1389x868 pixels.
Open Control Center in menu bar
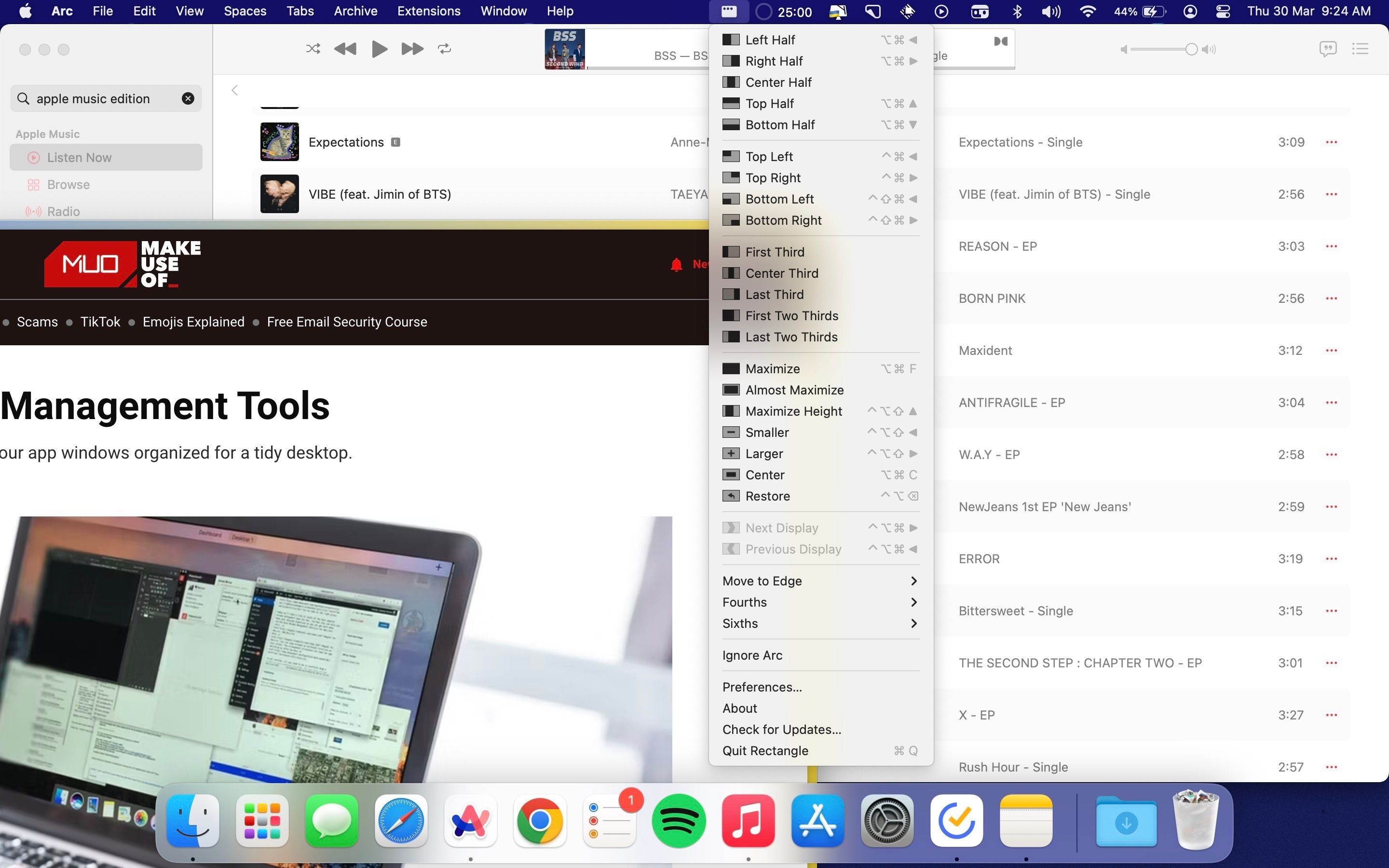tap(1223, 11)
